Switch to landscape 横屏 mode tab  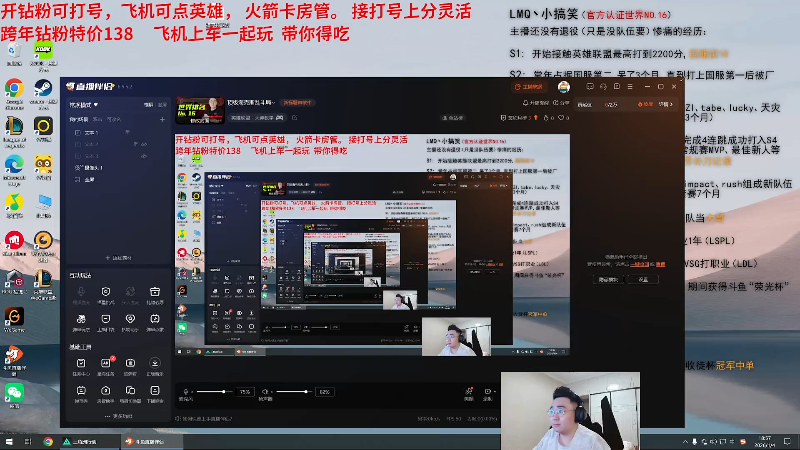pyautogui.click(x=148, y=105)
